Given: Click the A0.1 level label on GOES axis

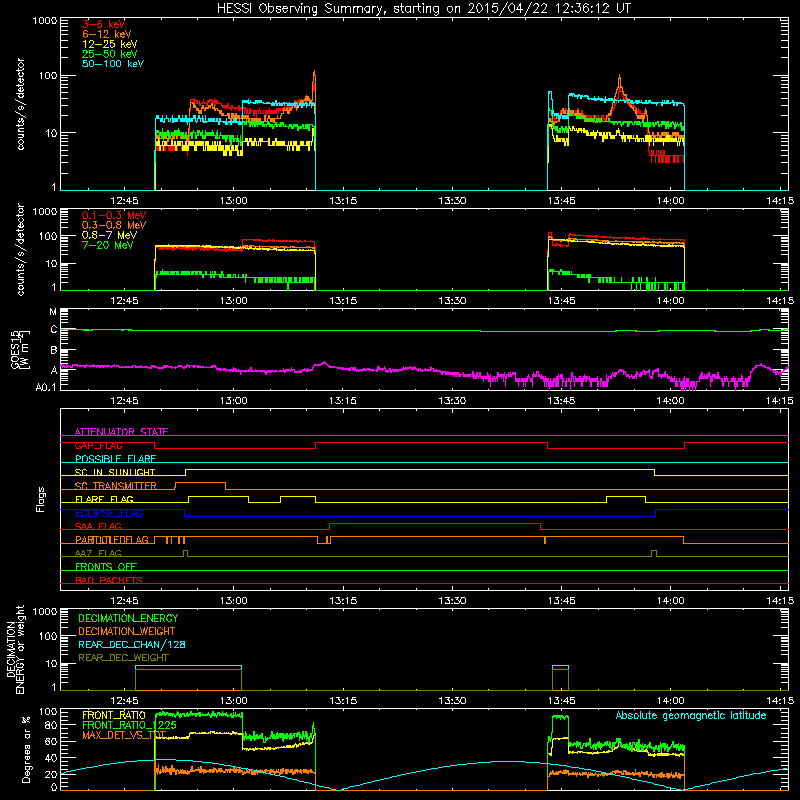Looking at the screenshot, I should [46, 387].
